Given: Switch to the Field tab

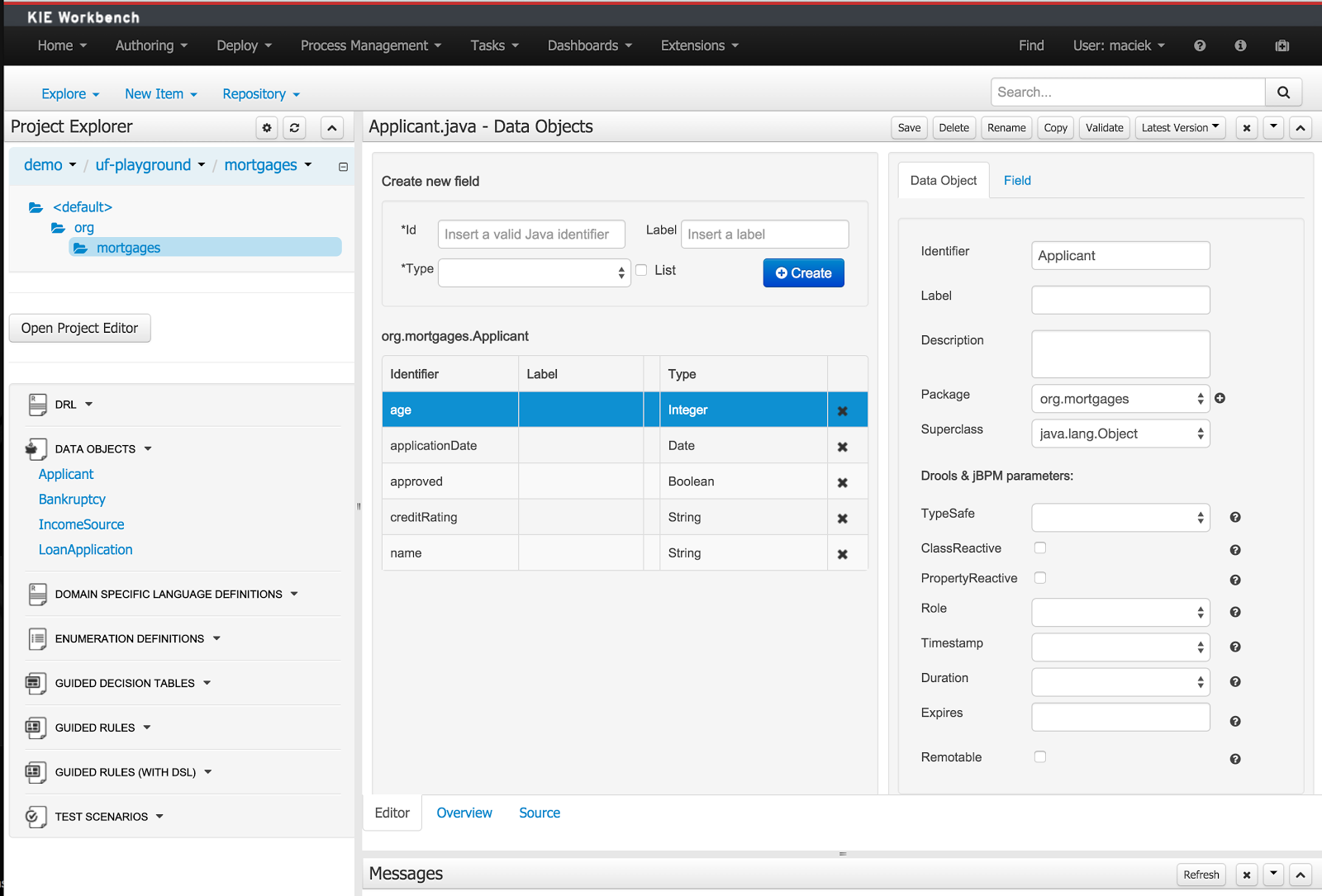Looking at the screenshot, I should click(x=1017, y=181).
